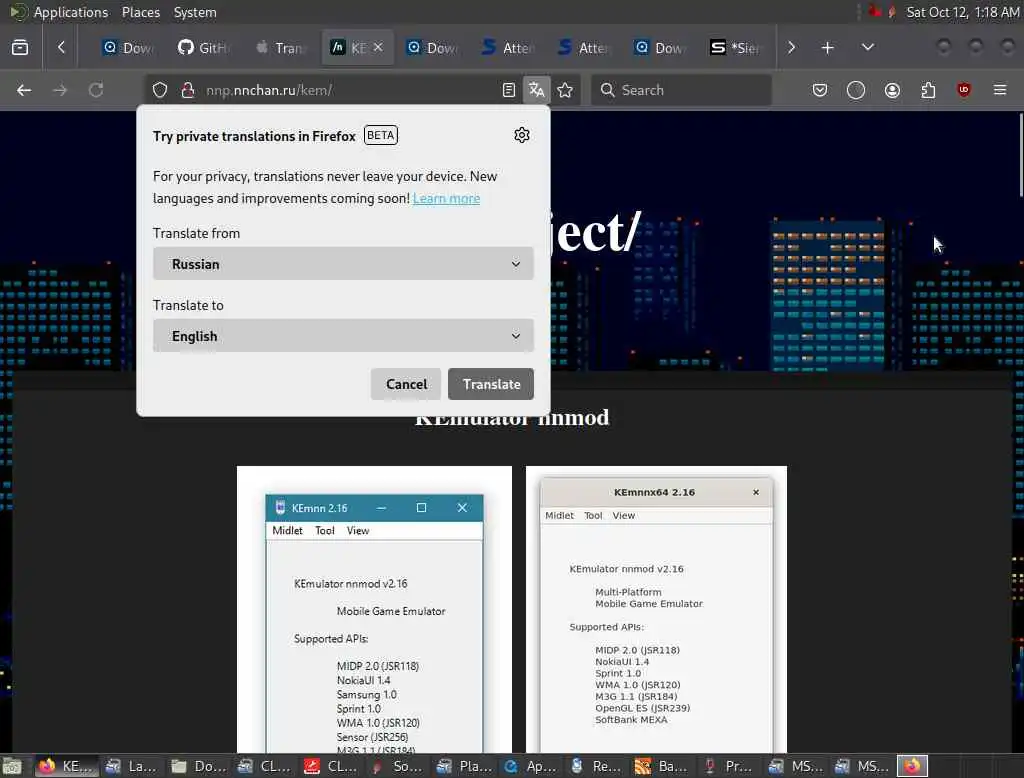Screen dimensions: 1024x778
Task: Switch to the Apple 'Tran' tab
Action: [x=280, y=48]
